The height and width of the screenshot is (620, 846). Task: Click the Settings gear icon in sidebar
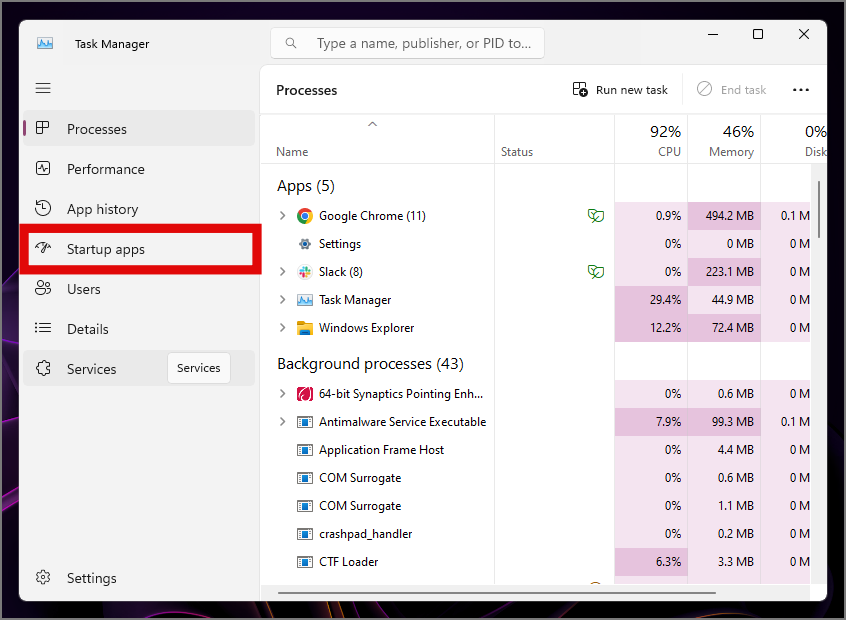tap(43, 577)
